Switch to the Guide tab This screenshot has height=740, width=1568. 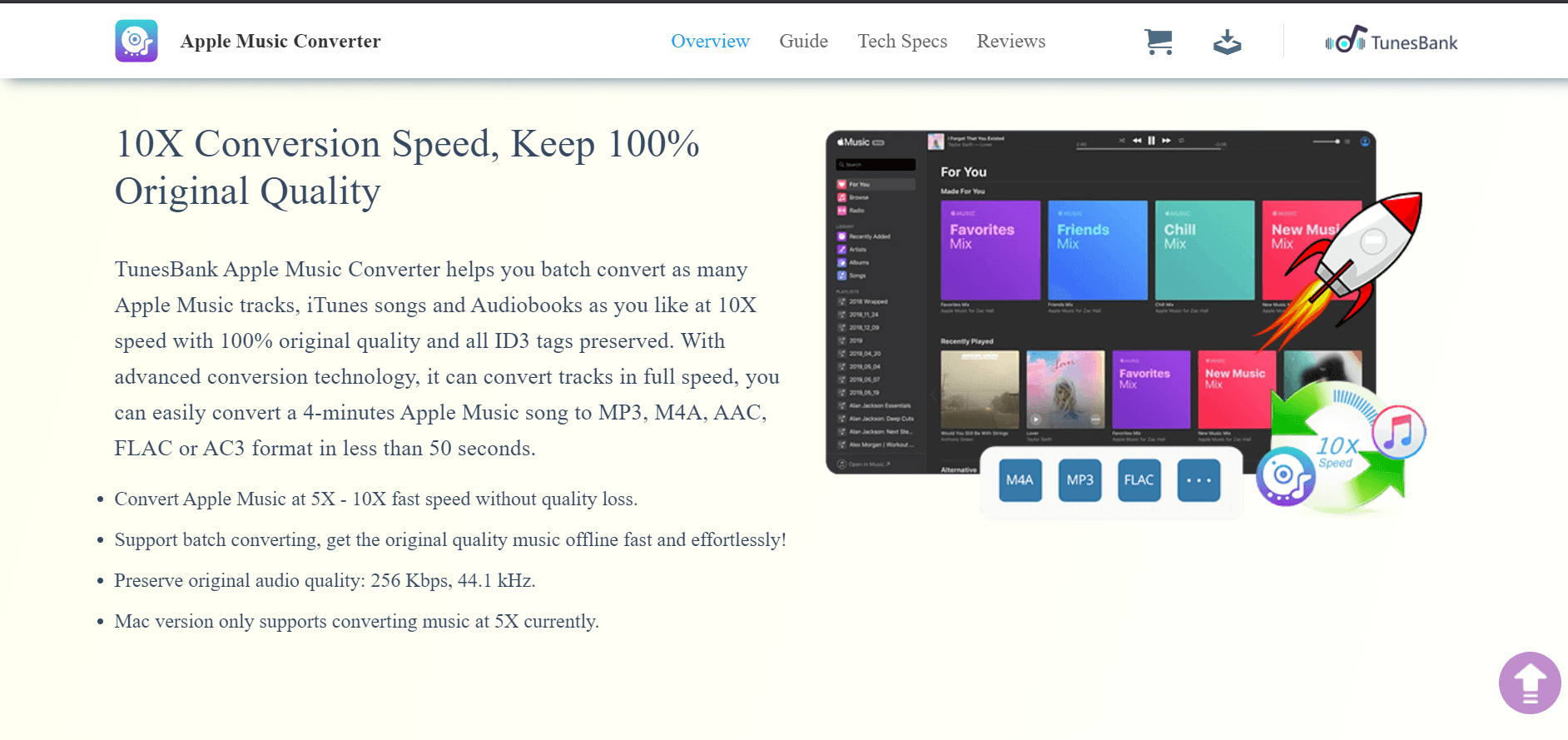(x=803, y=41)
